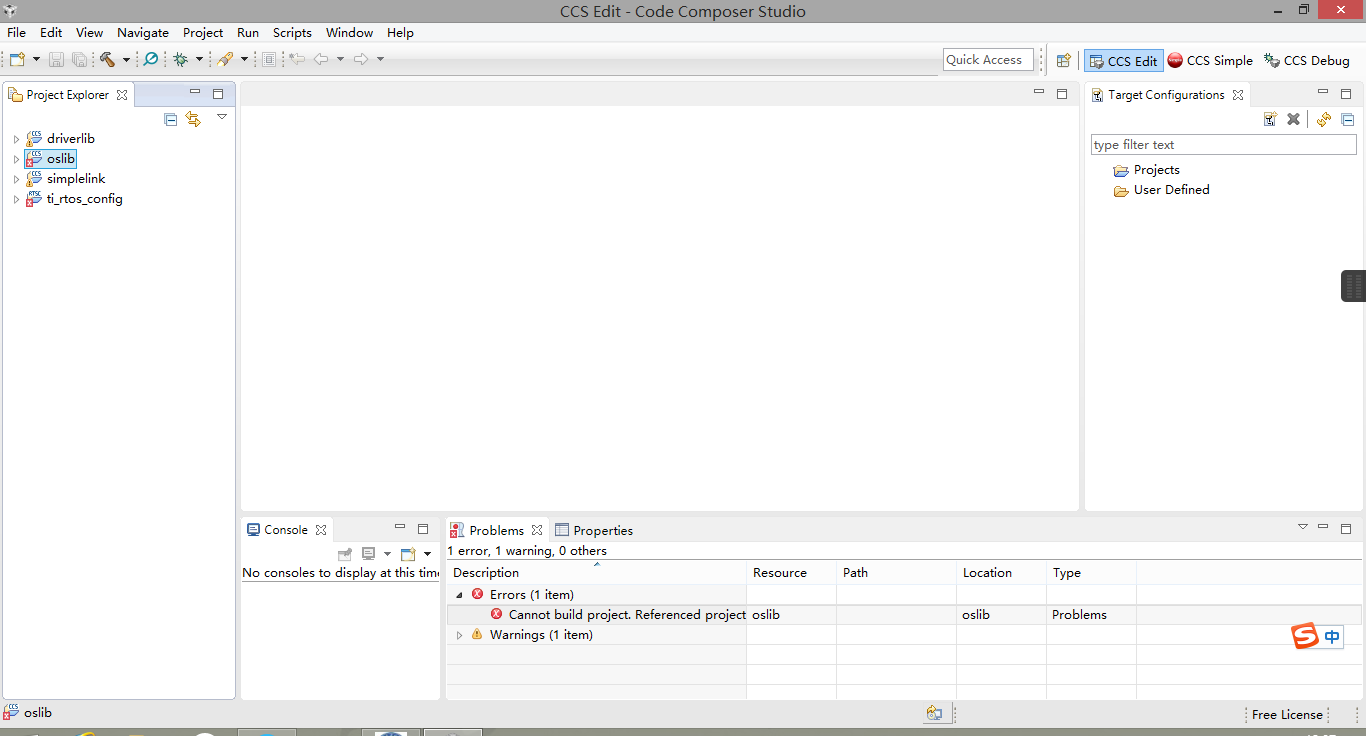This screenshot has height=736, width=1366.
Task: Click the New wizard icon in toolbar
Action: (16, 60)
